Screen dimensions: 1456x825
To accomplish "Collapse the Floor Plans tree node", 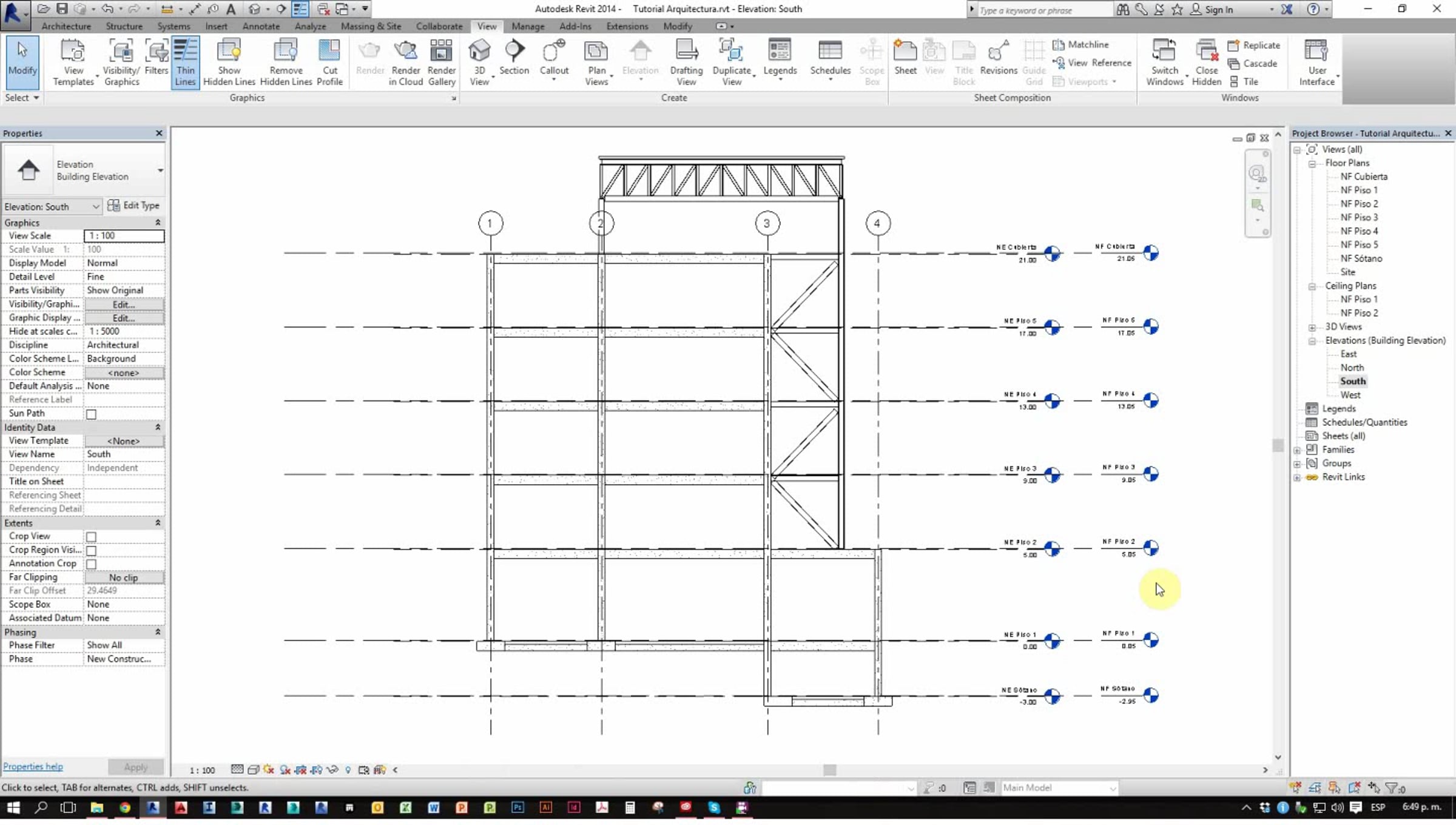I will pyautogui.click(x=1312, y=163).
